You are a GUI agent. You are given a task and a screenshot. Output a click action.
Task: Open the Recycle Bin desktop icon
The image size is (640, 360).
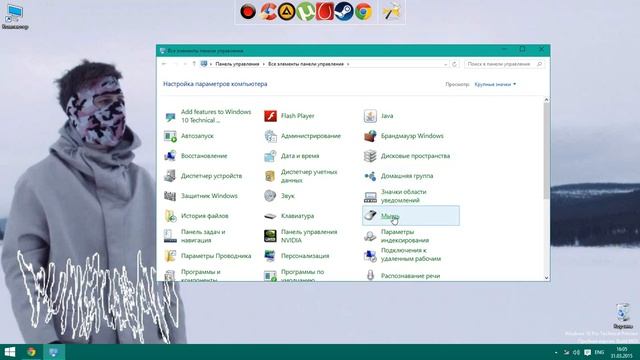coord(623,316)
